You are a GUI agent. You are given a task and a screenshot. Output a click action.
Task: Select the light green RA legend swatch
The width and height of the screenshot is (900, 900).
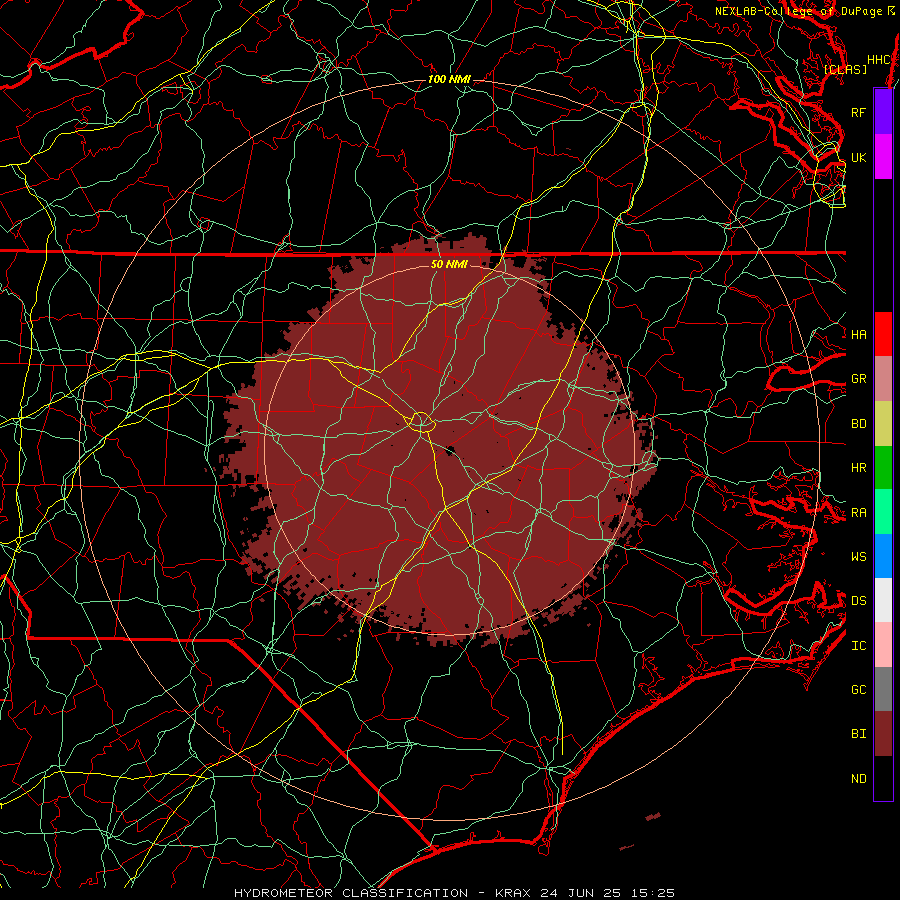[x=883, y=512]
